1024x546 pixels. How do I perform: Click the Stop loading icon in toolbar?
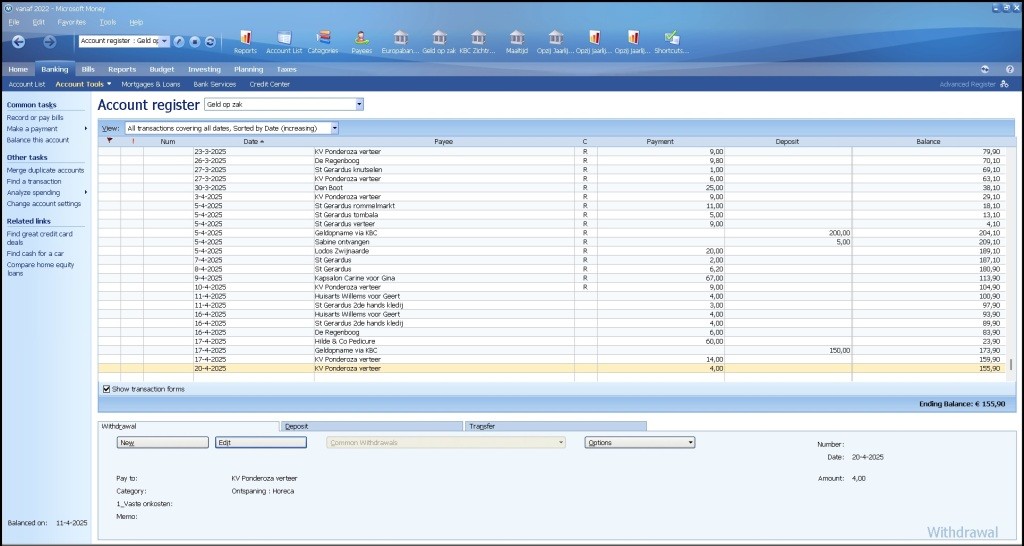195,41
